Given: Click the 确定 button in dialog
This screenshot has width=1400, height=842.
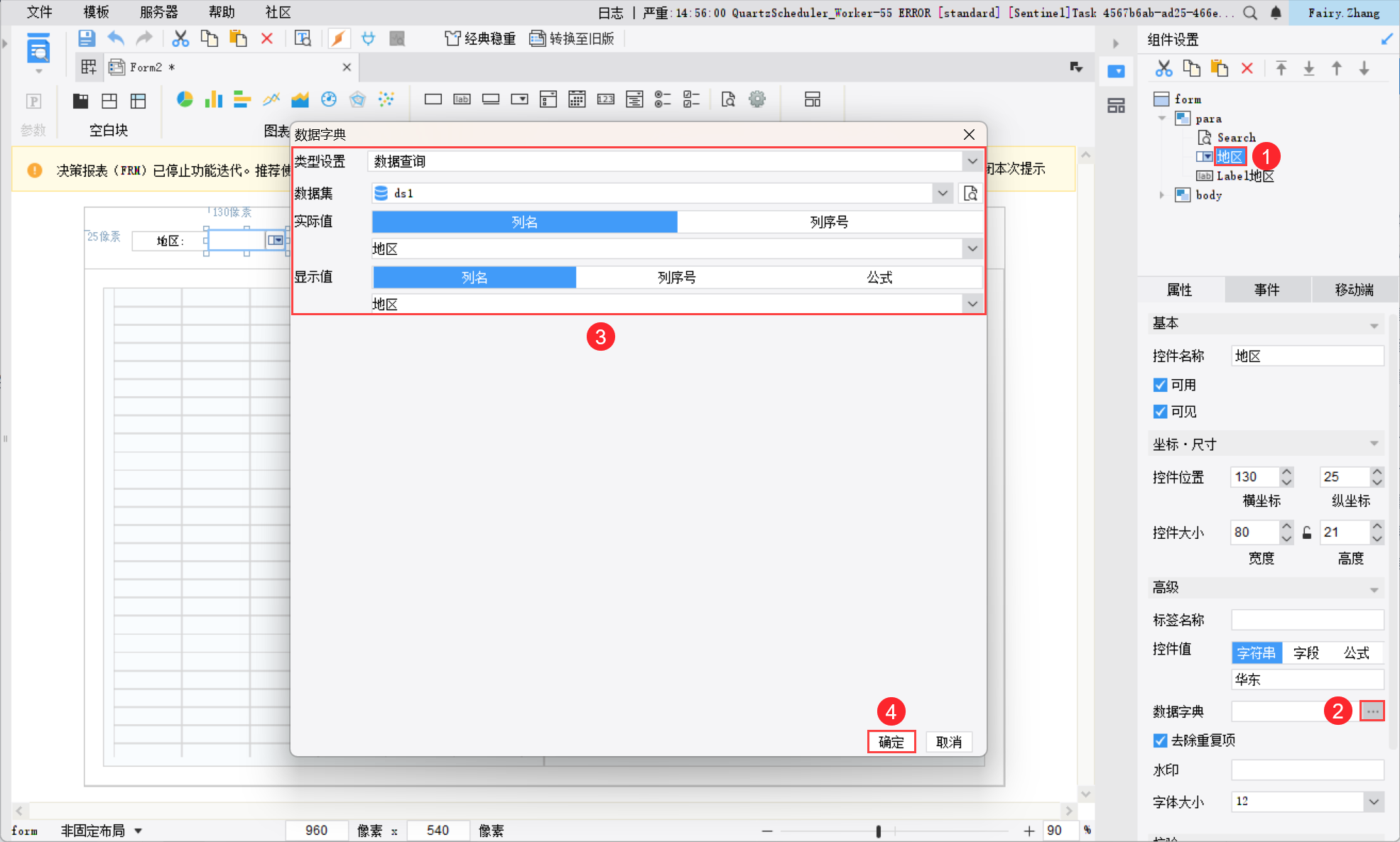Looking at the screenshot, I should (891, 742).
